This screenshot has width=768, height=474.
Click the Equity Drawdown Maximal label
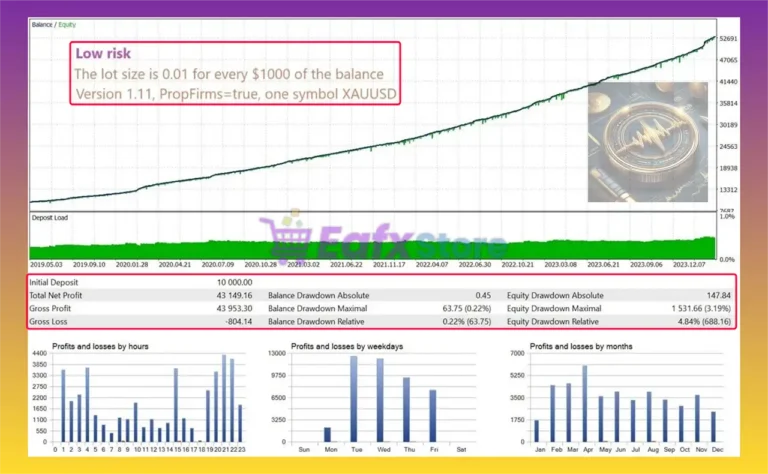click(554, 308)
